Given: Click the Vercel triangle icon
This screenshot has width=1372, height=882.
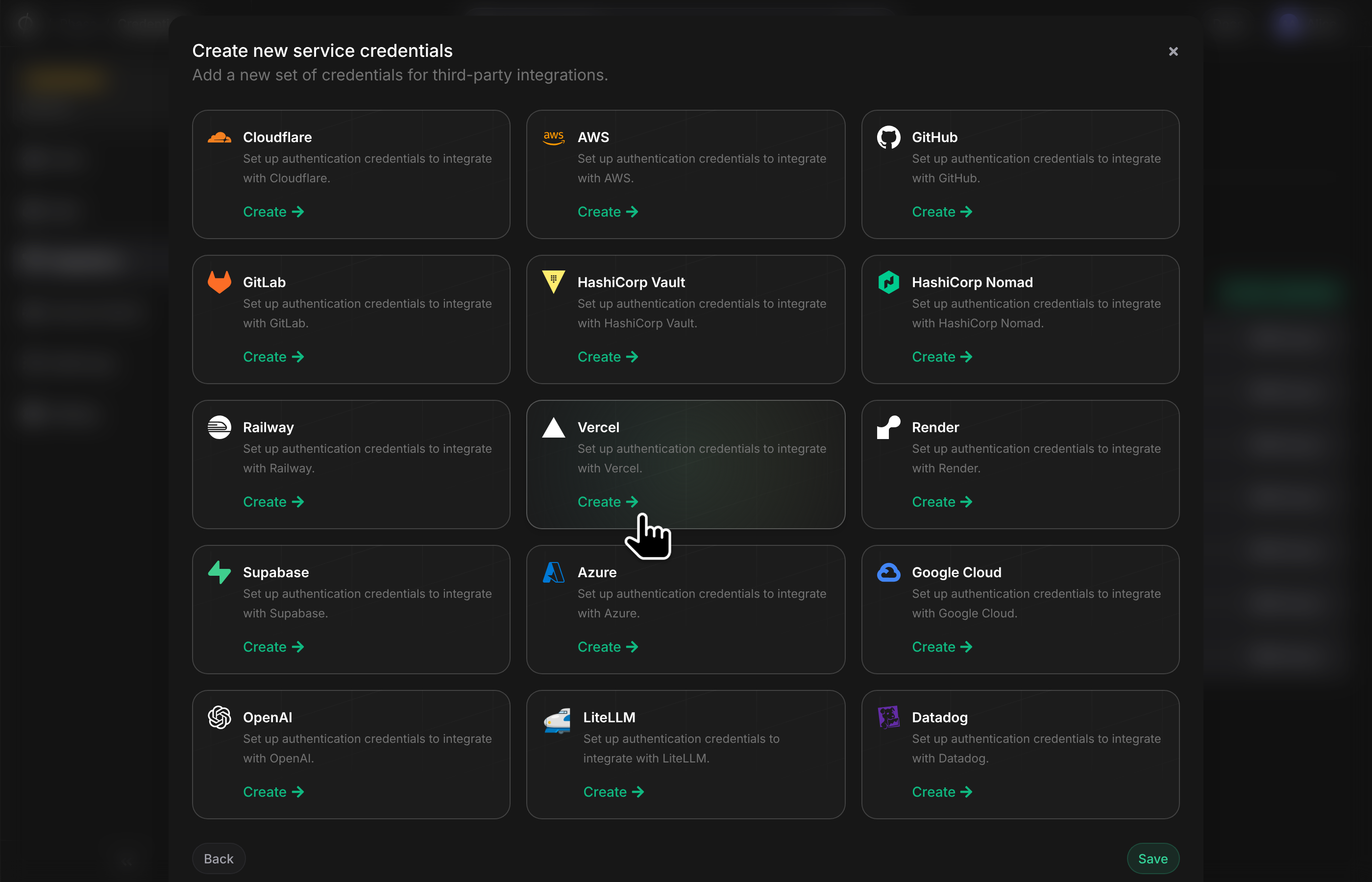Looking at the screenshot, I should (554, 427).
